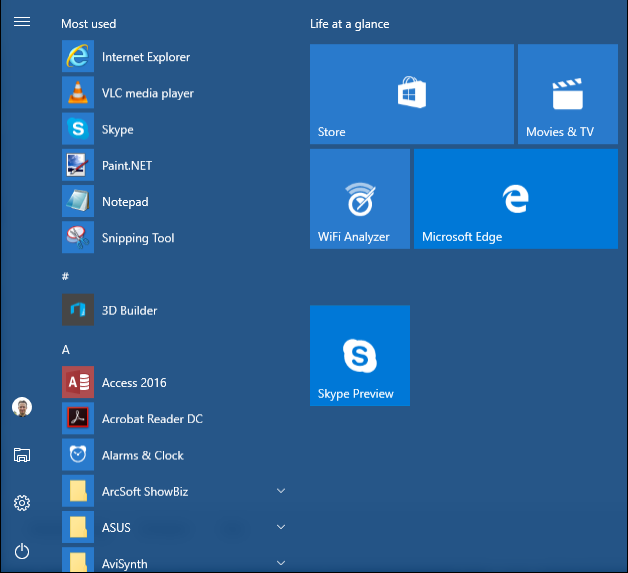Viewport: 628px width, 573px height.
Task: Open the Skype Preview tile
Action: [360, 356]
